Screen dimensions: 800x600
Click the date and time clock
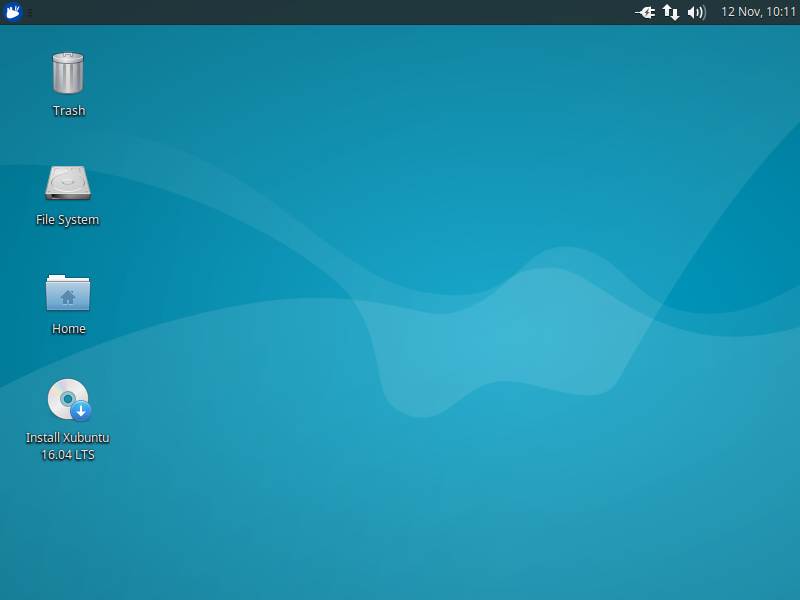(x=758, y=12)
